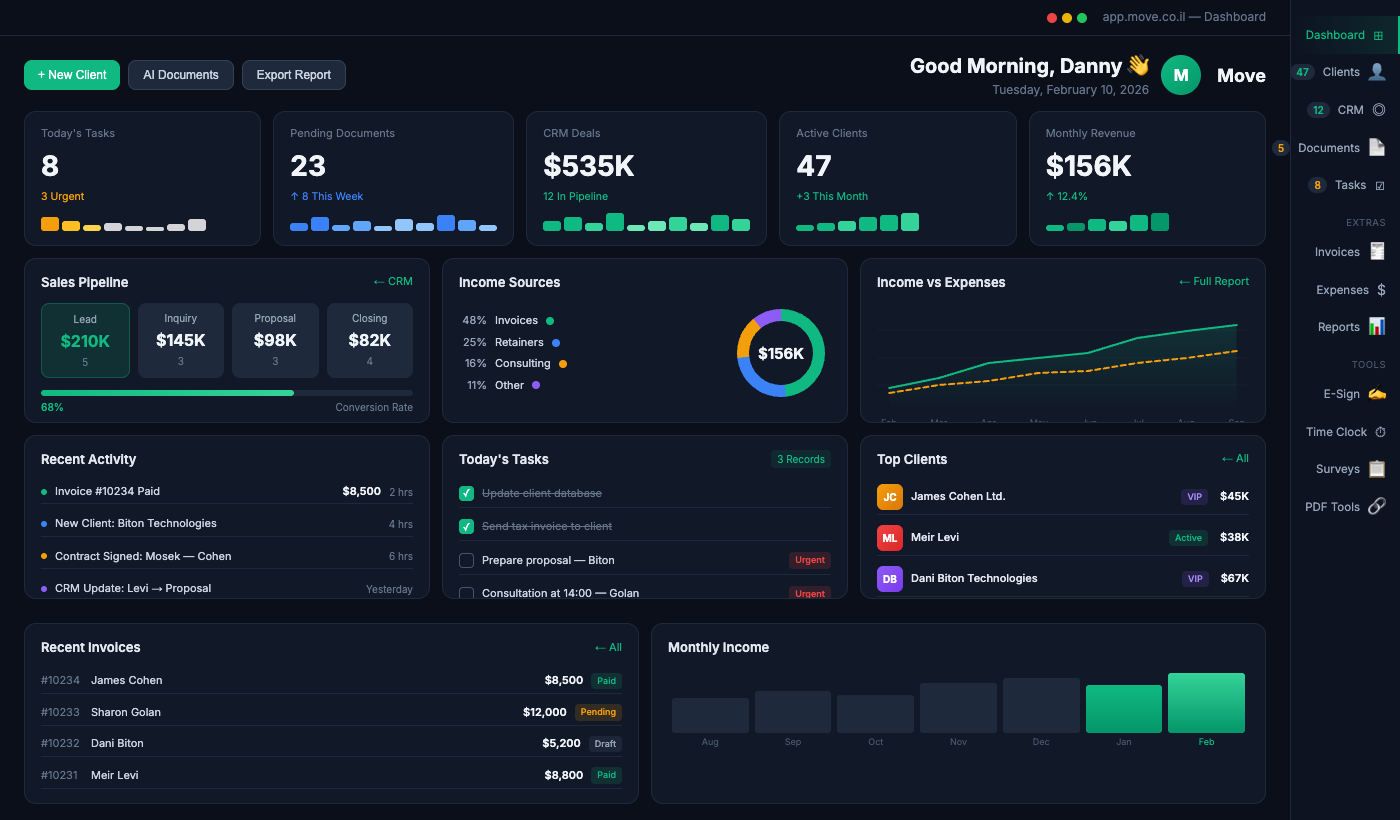Uncheck the completed Update client database task
The height and width of the screenshot is (820, 1400).
466,493
